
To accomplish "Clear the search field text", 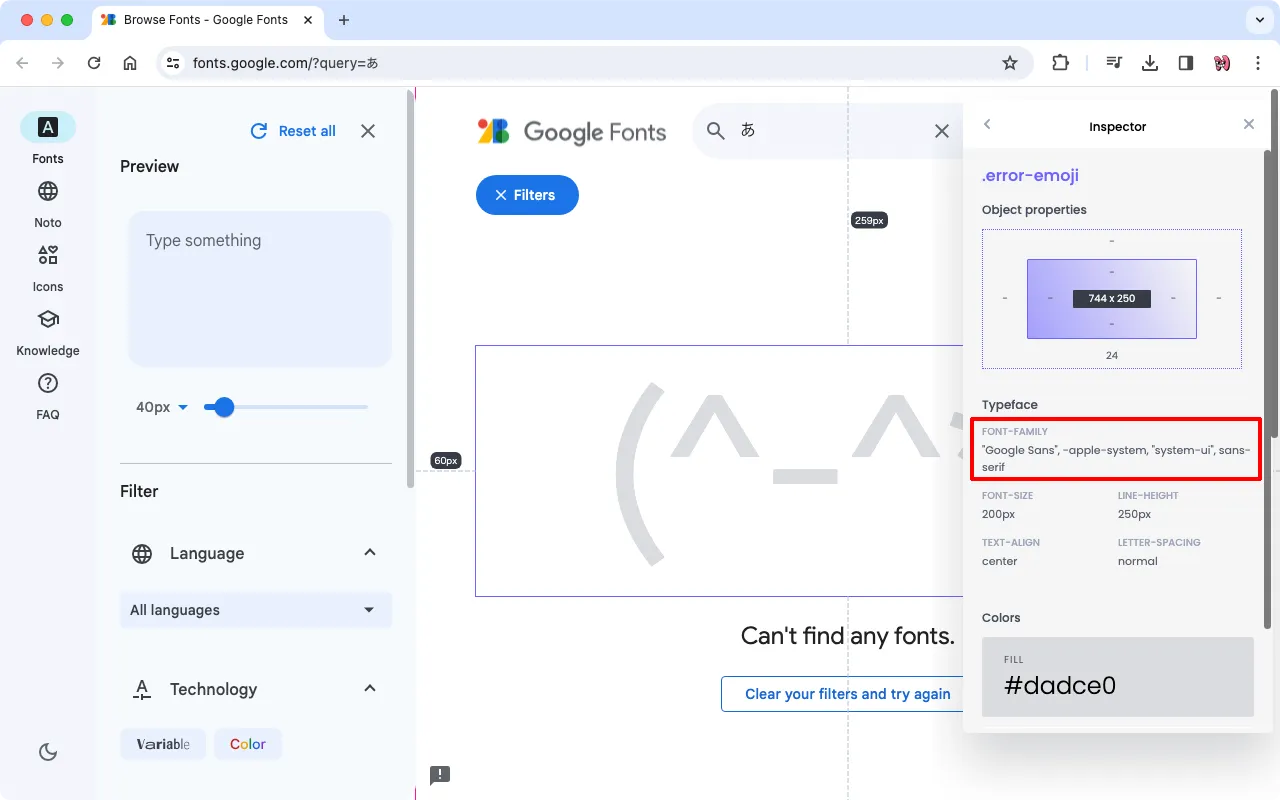I will [941, 131].
